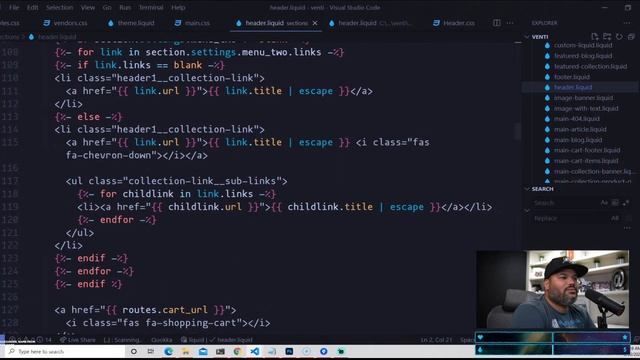640x360 pixels.
Task: Open the Selection menu
Action: [60, 7]
